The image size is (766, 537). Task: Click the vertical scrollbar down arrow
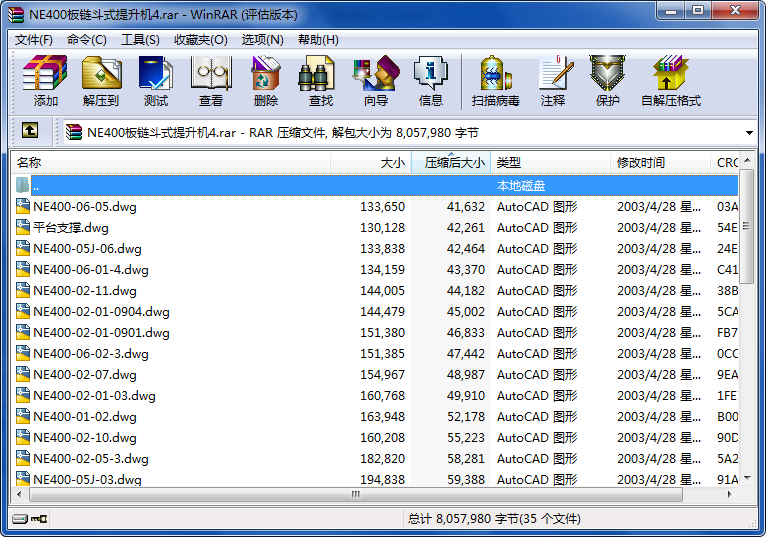(746, 477)
